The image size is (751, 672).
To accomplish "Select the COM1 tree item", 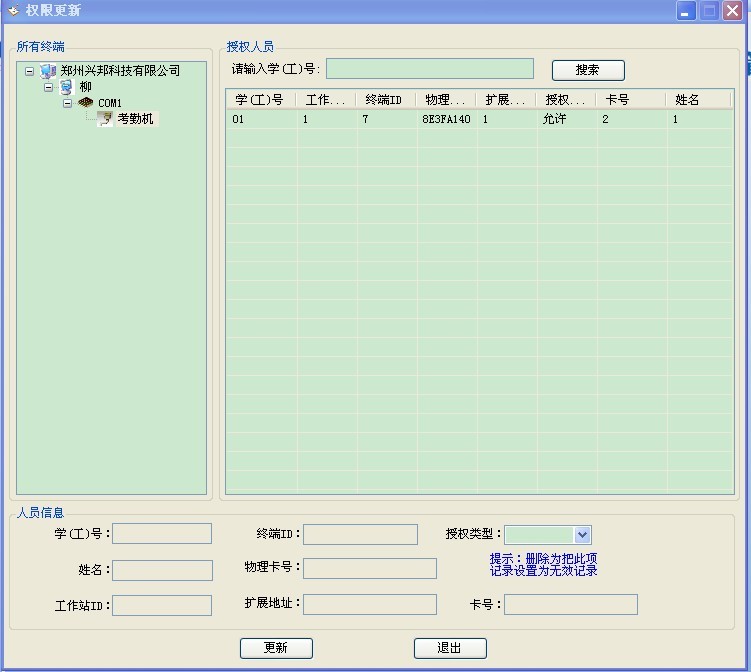I will pos(110,103).
